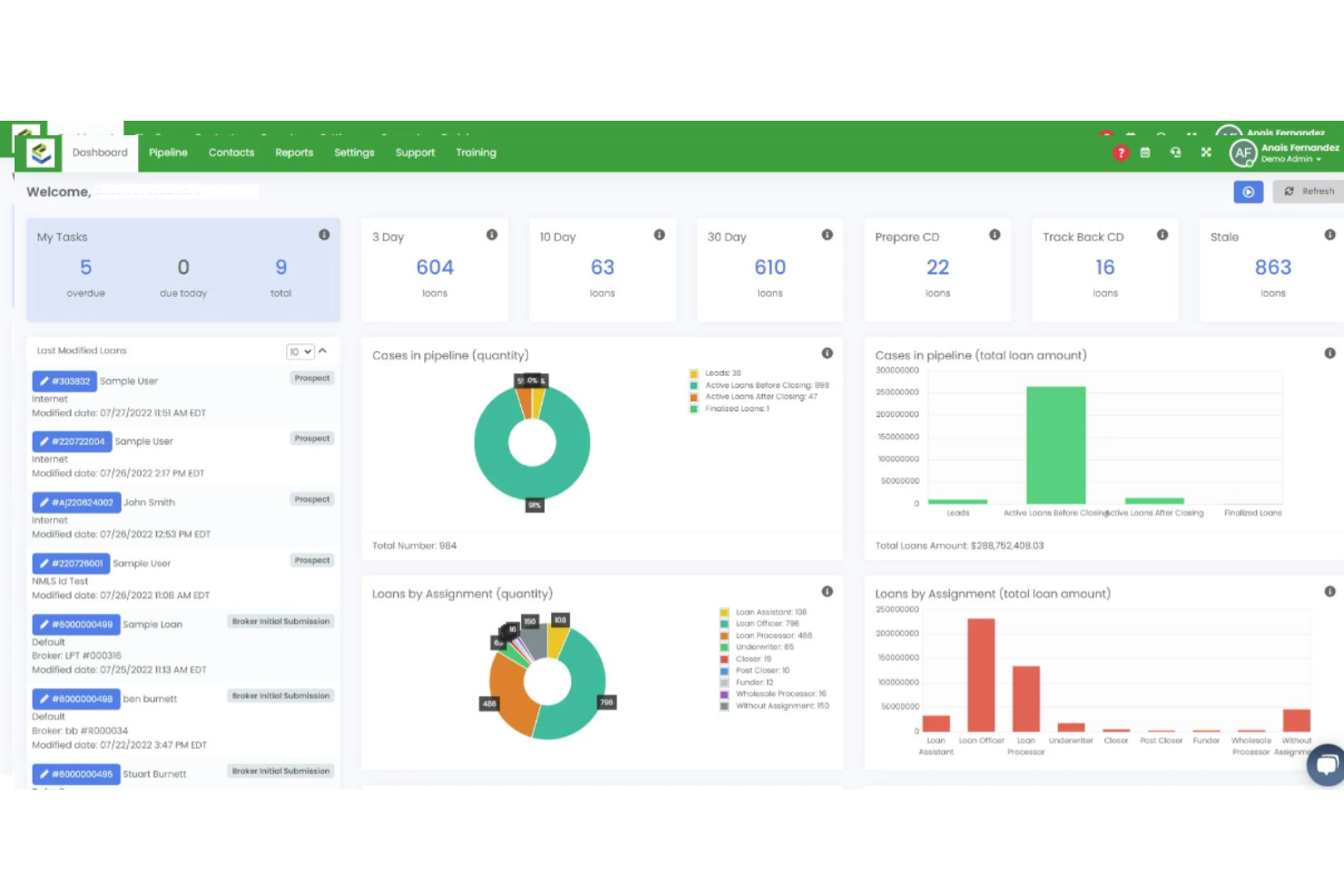Click the Active Loans Before Closing green bar
The height and width of the screenshot is (896, 1344).
coord(1056,445)
